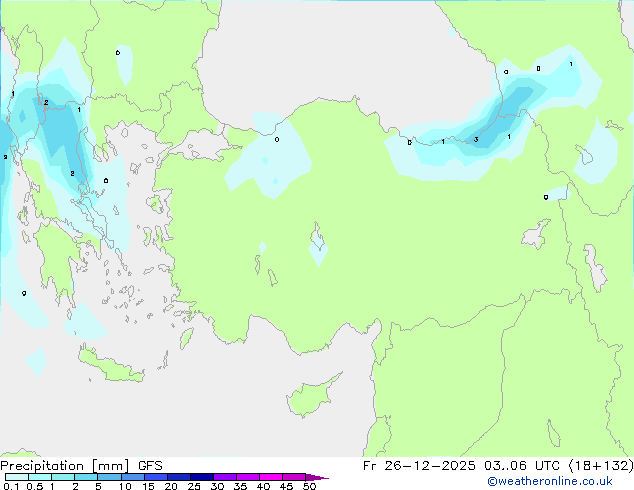Click the '50' legend scale label

coord(310,486)
